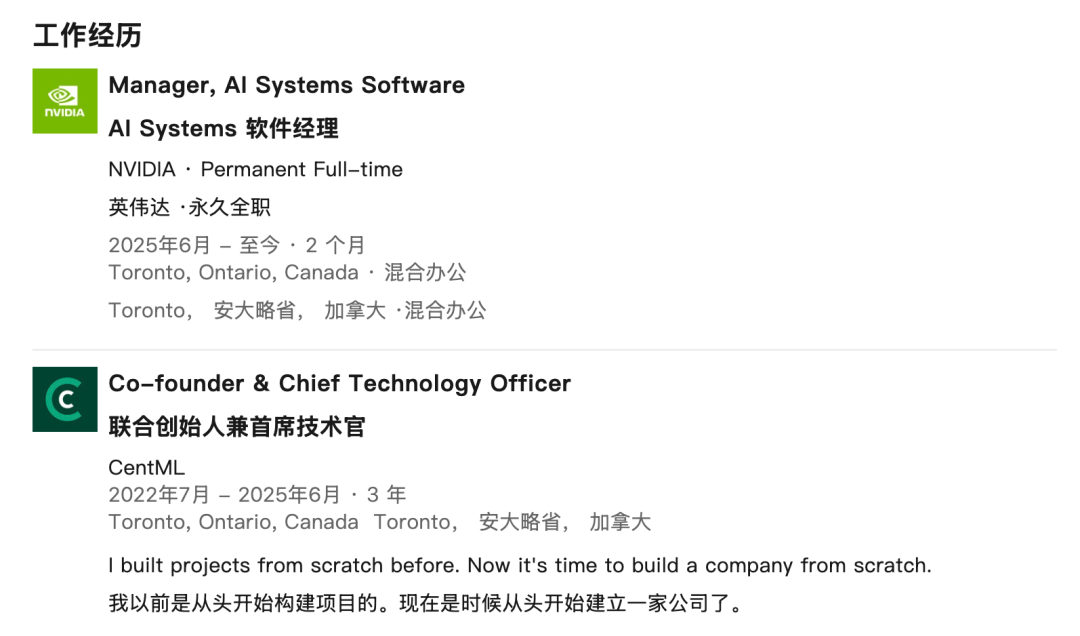
Task: Select the 英伟达 ·永久全职 translated line
Action: (x=189, y=207)
